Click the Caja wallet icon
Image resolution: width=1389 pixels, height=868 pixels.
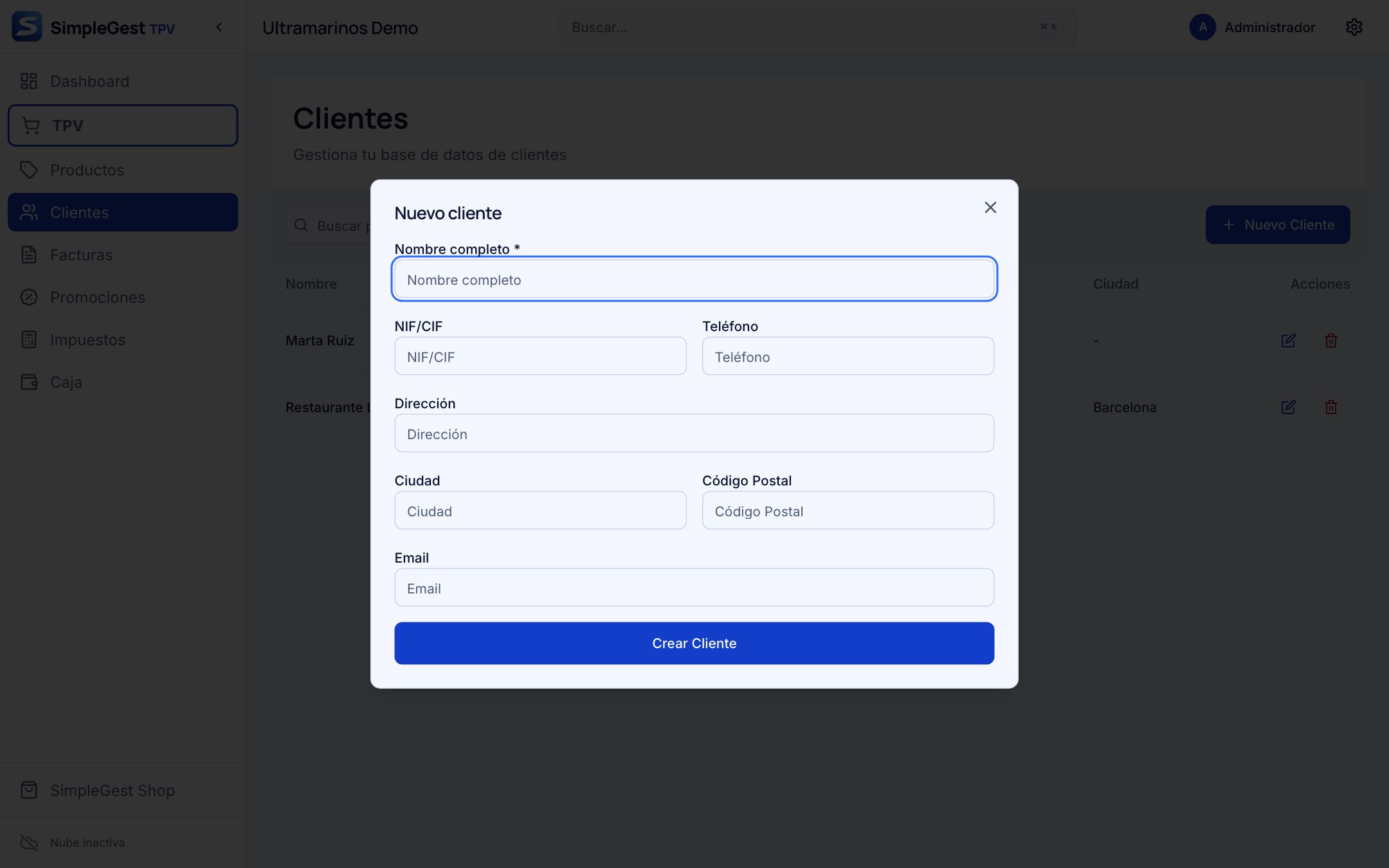pos(29,382)
